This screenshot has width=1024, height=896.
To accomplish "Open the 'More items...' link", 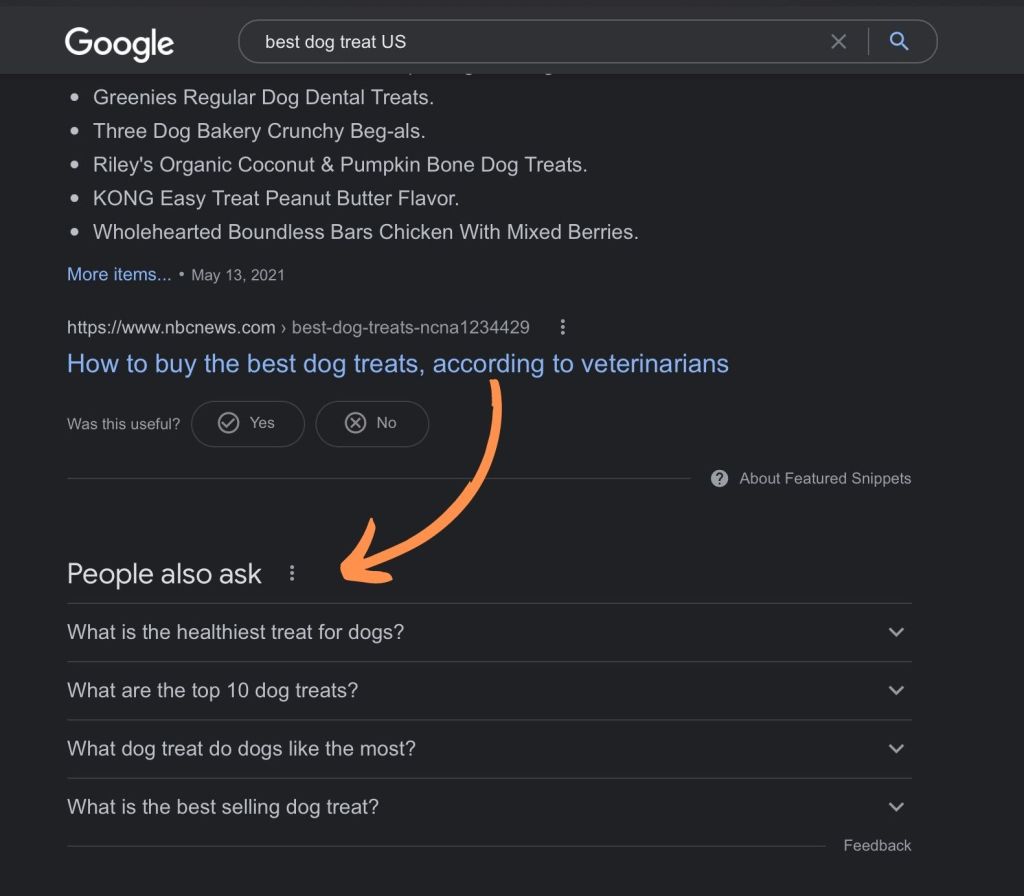I will pos(119,274).
